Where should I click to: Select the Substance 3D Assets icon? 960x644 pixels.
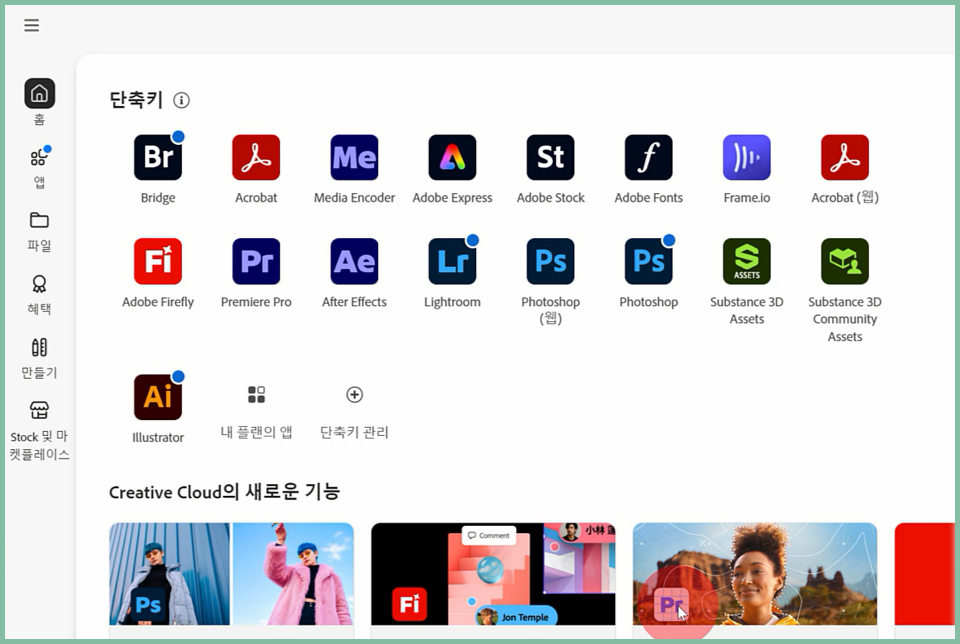coord(746,261)
